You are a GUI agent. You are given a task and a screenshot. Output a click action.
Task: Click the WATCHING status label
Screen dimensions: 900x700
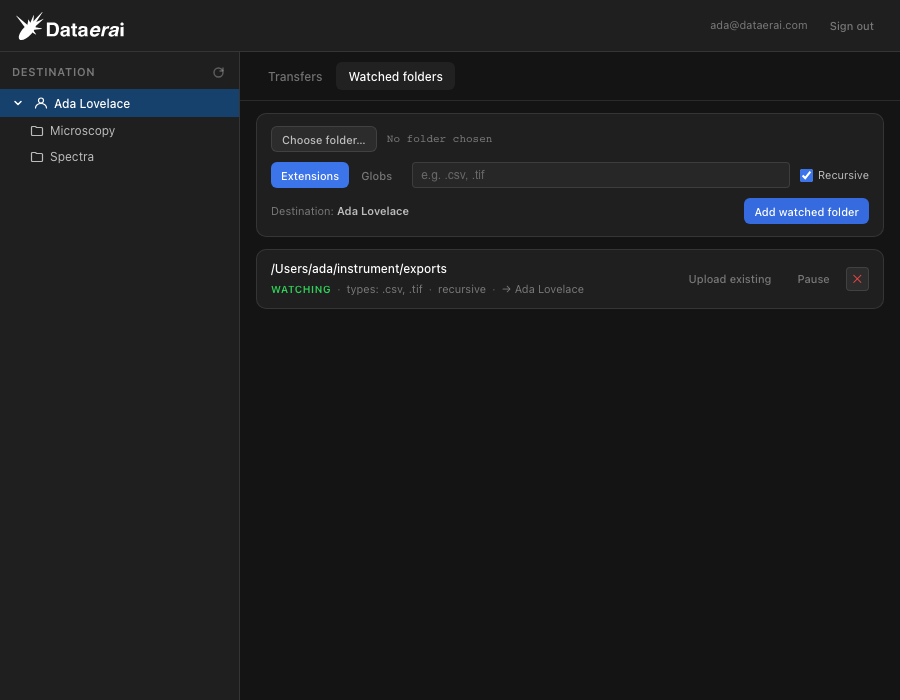[301, 290]
